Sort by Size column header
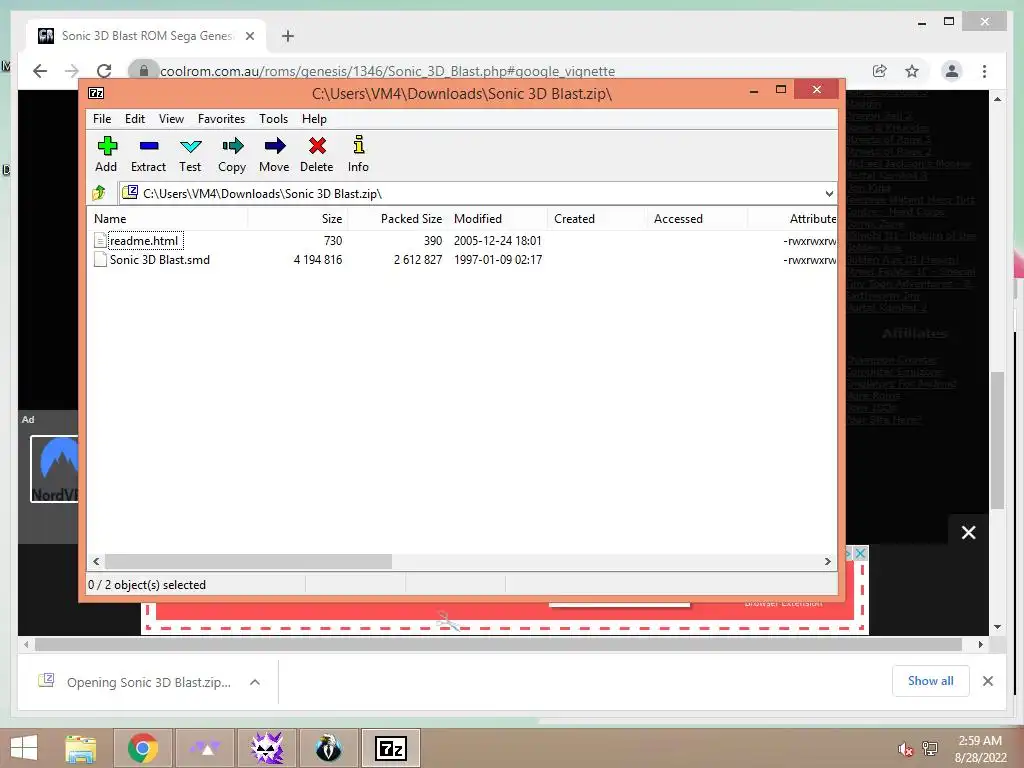This screenshot has width=1024, height=768. (297, 219)
